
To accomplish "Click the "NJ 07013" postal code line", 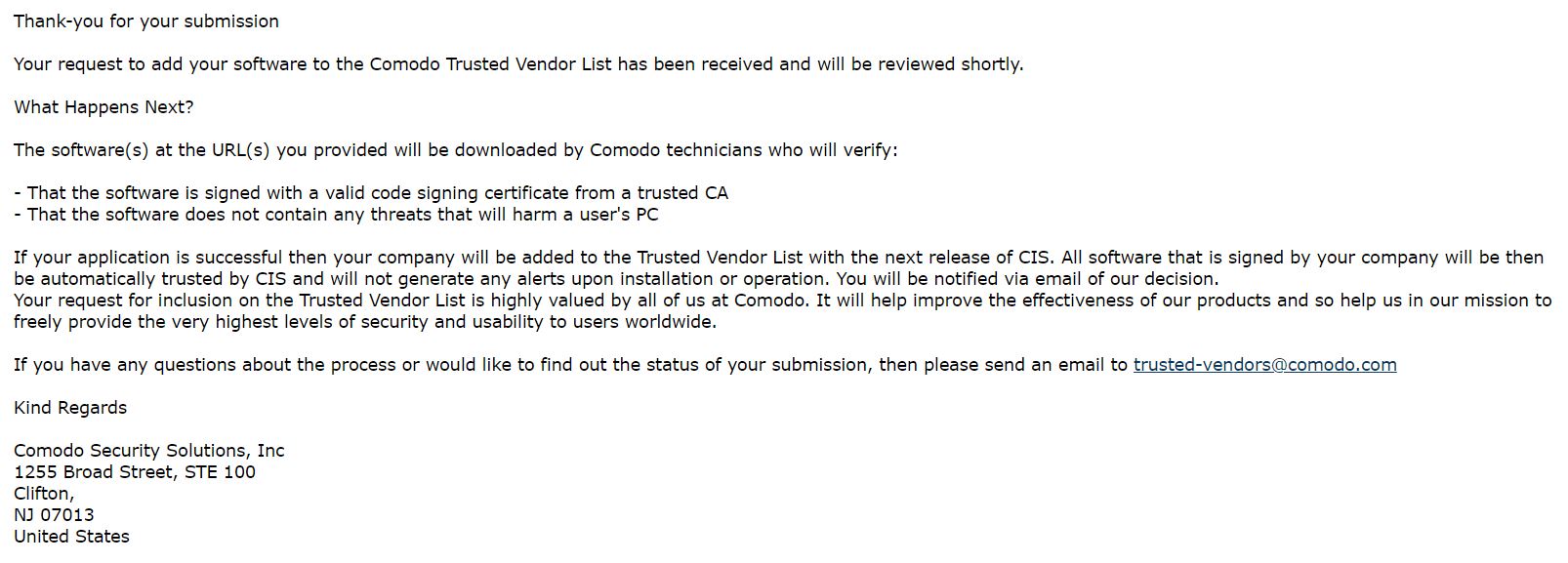I will 54,515.
